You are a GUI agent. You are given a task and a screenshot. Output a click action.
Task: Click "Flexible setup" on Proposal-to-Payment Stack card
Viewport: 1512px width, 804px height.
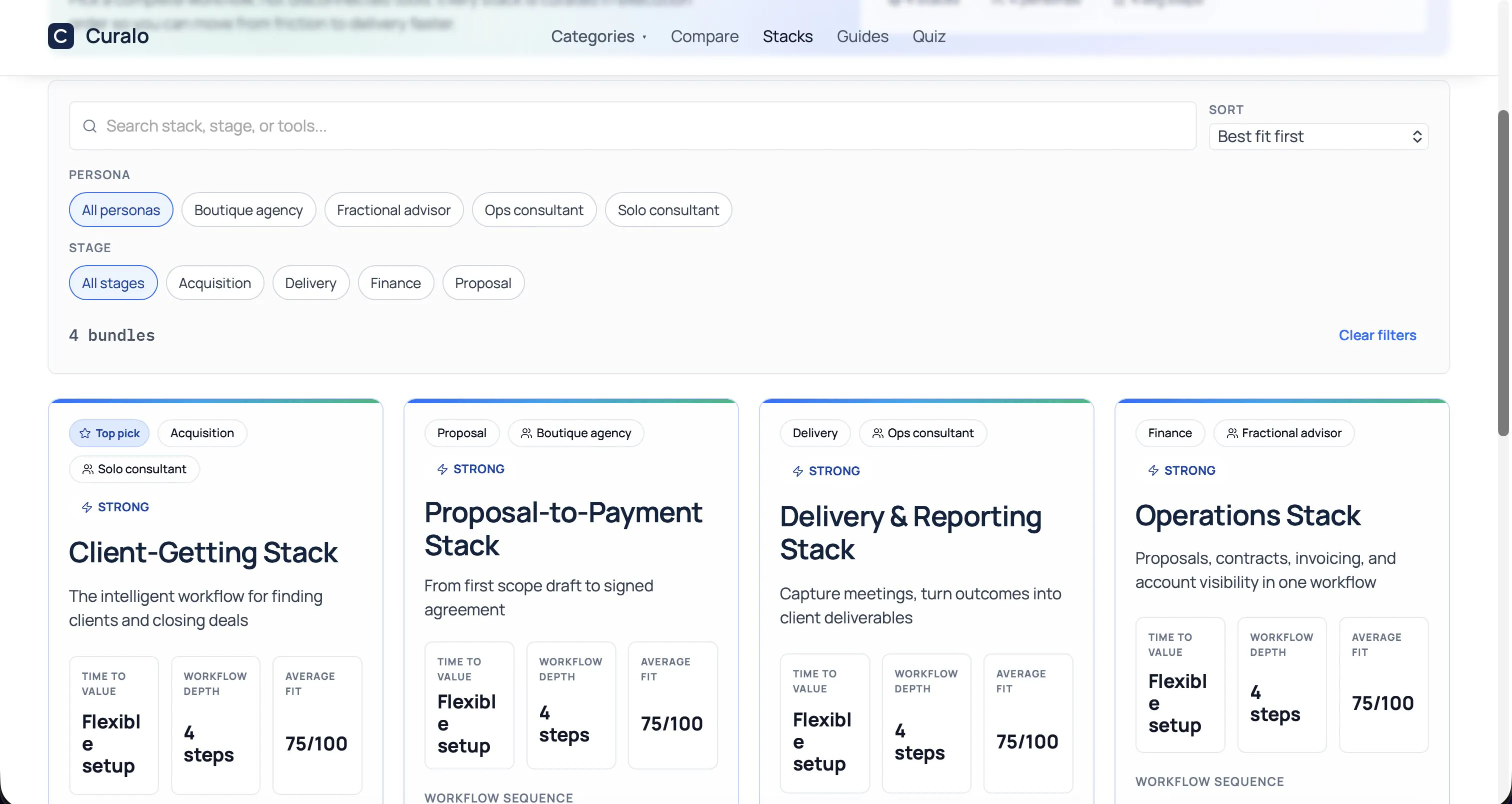[x=466, y=723]
